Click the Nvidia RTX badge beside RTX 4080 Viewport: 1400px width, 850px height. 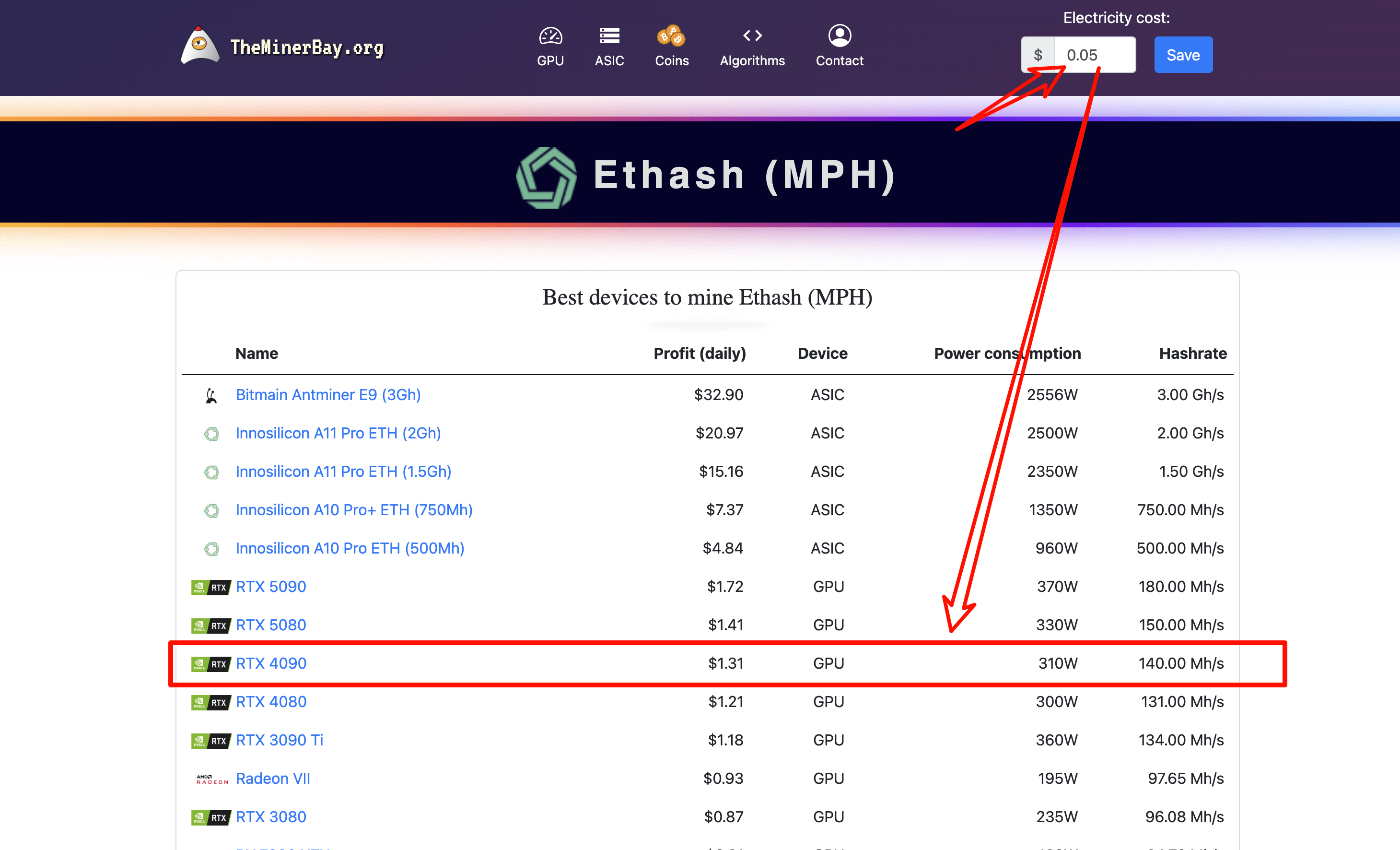211,702
